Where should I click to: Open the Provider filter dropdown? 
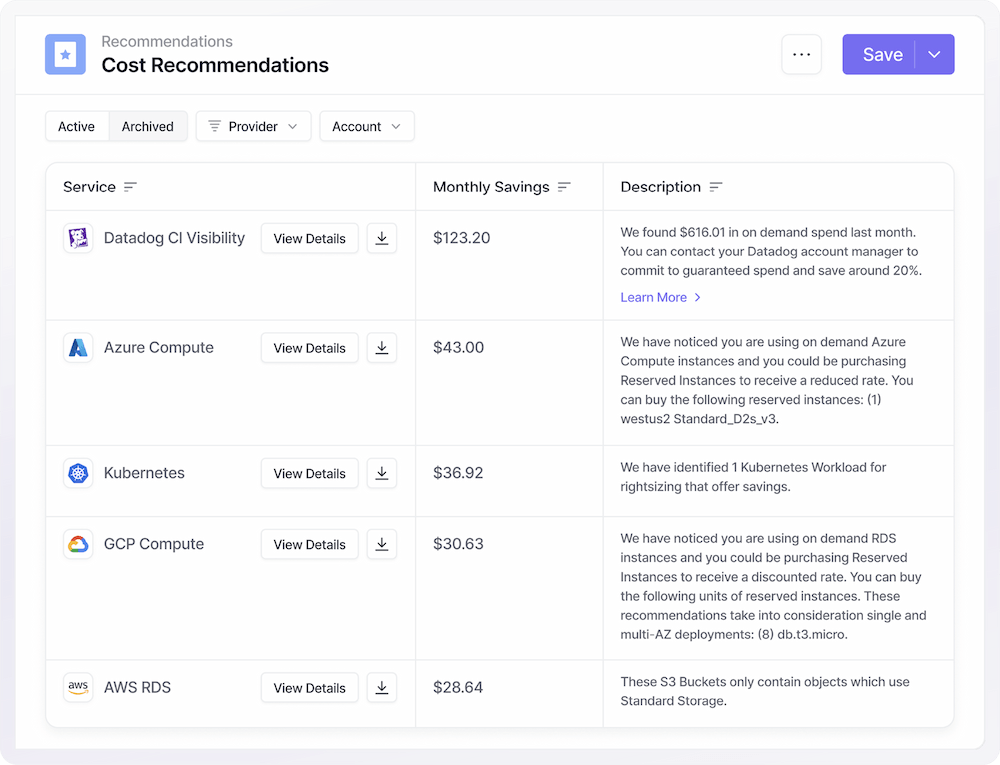coord(253,127)
